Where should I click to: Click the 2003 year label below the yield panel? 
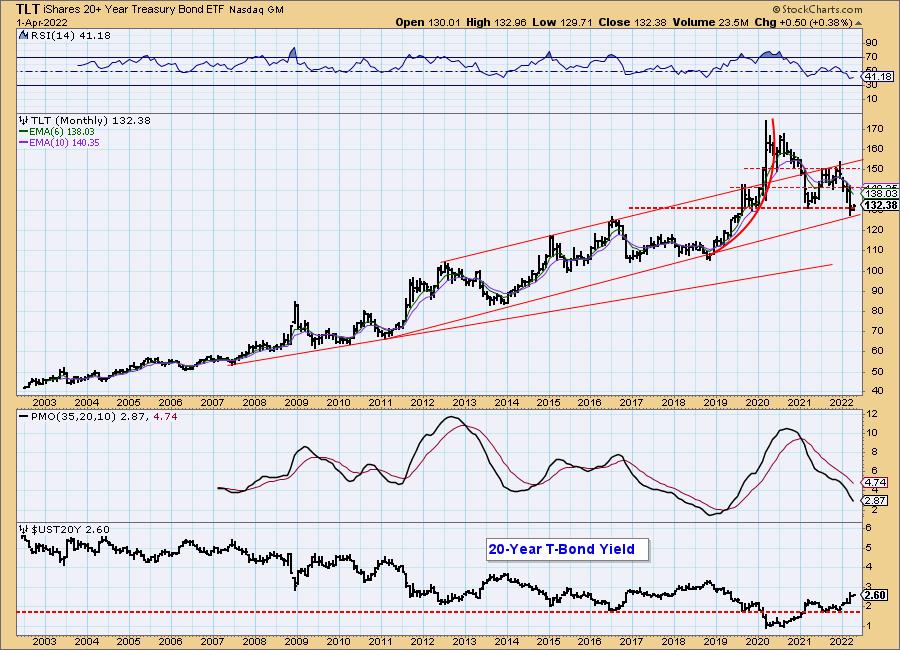pyautogui.click(x=45, y=641)
